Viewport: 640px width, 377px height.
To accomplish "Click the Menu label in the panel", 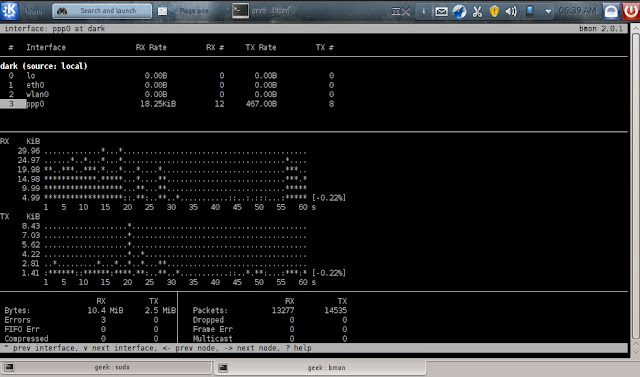I will (x=34, y=11).
